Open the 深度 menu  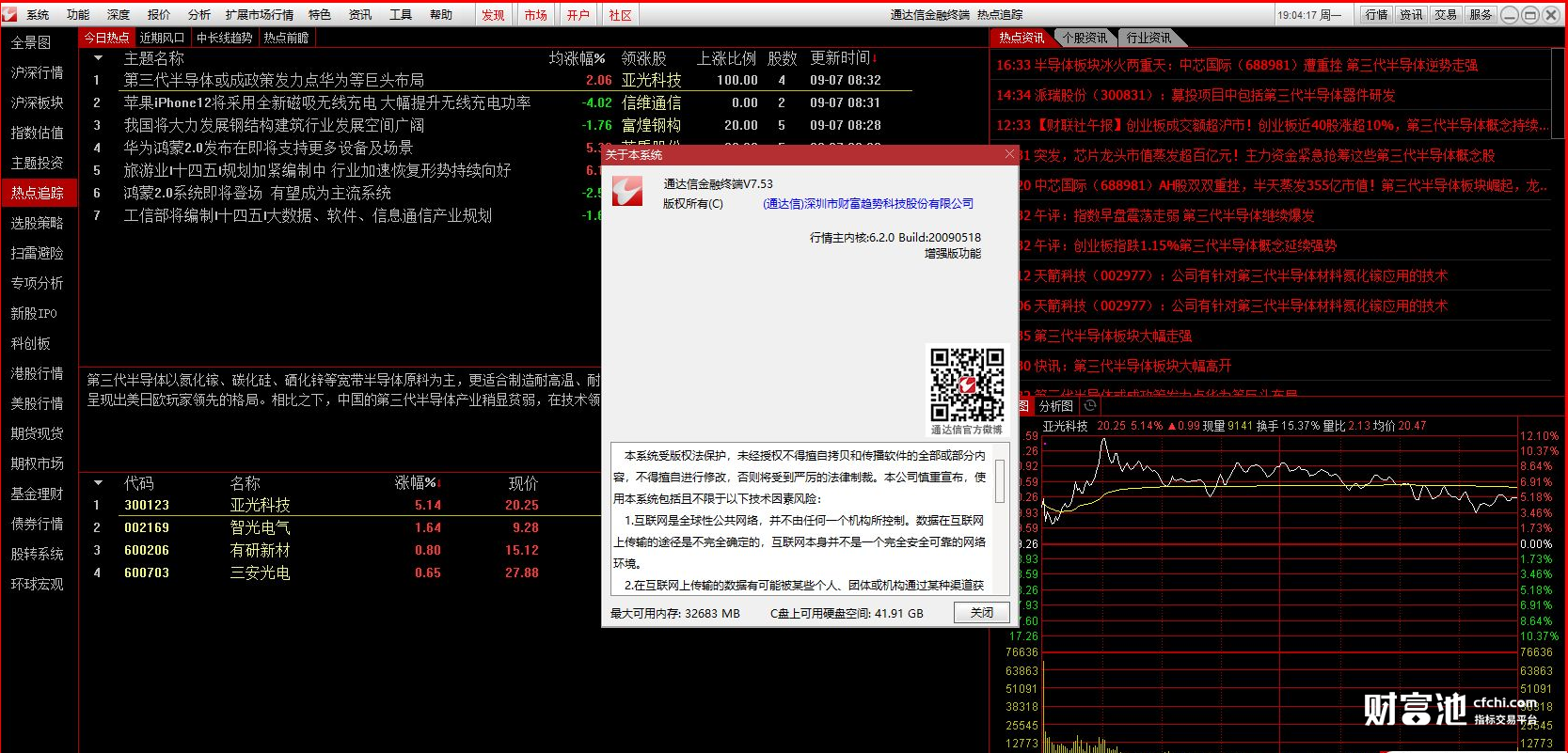(x=119, y=14)
